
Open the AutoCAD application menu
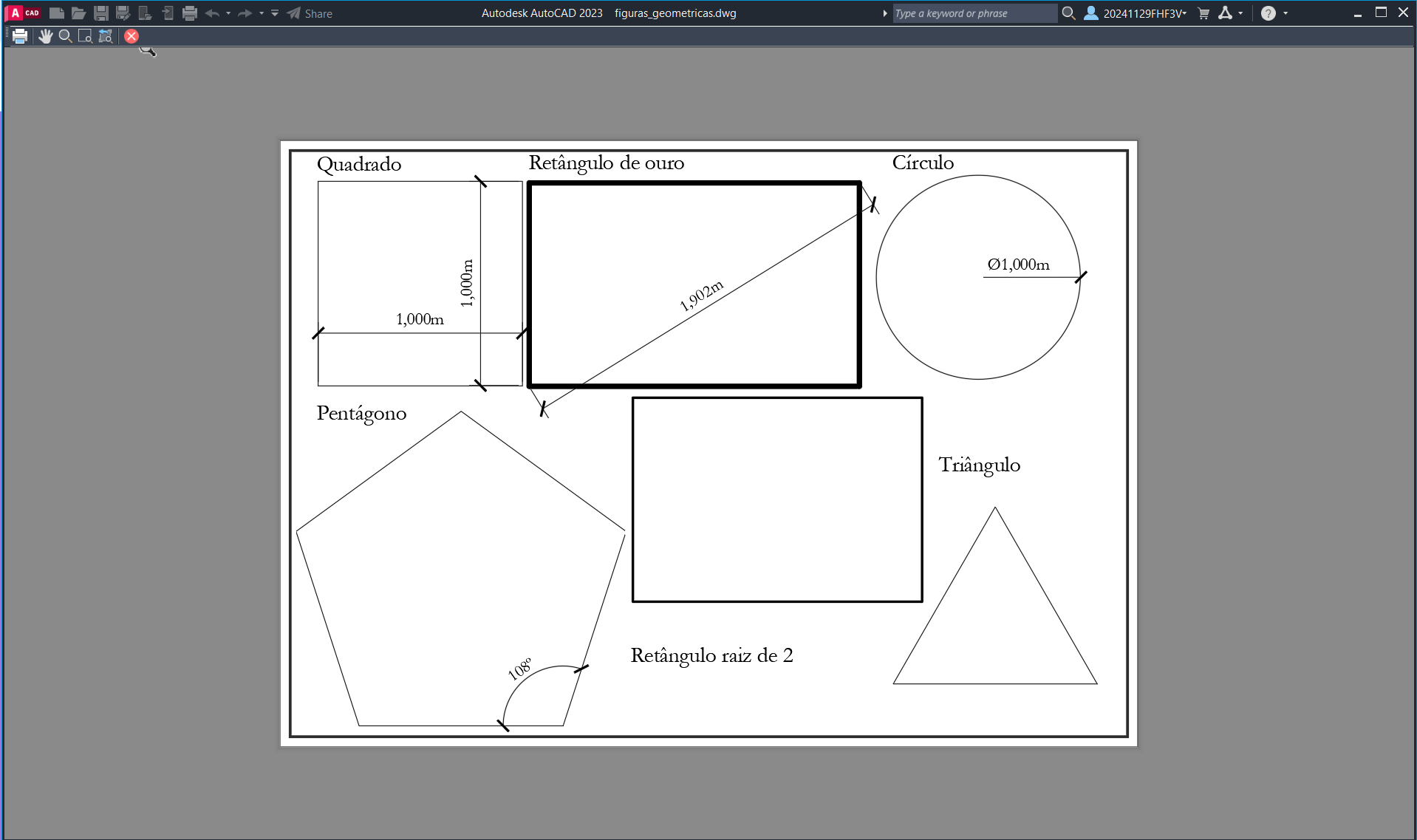(23, 13)
